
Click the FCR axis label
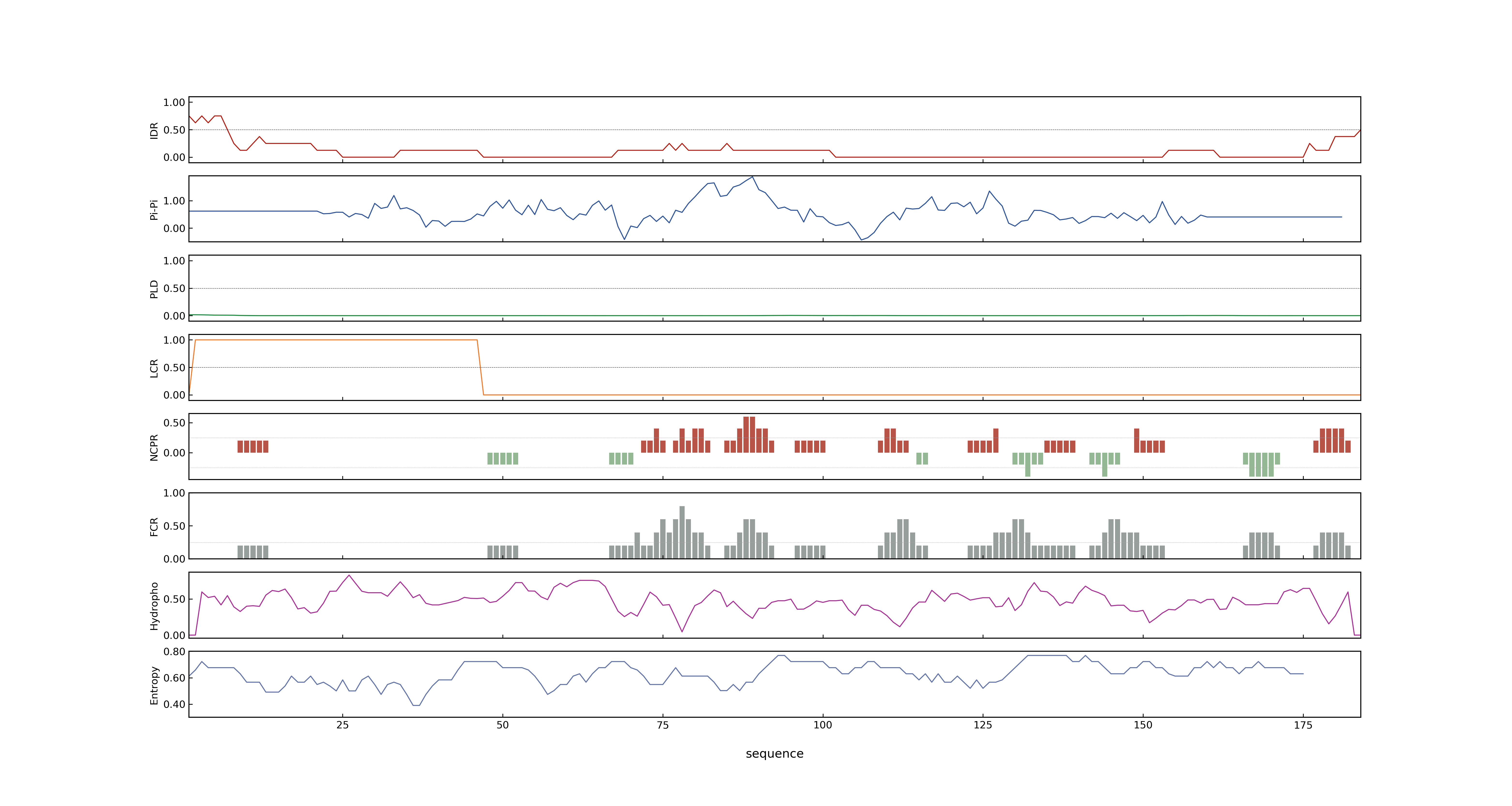click(x=154, y=526)
